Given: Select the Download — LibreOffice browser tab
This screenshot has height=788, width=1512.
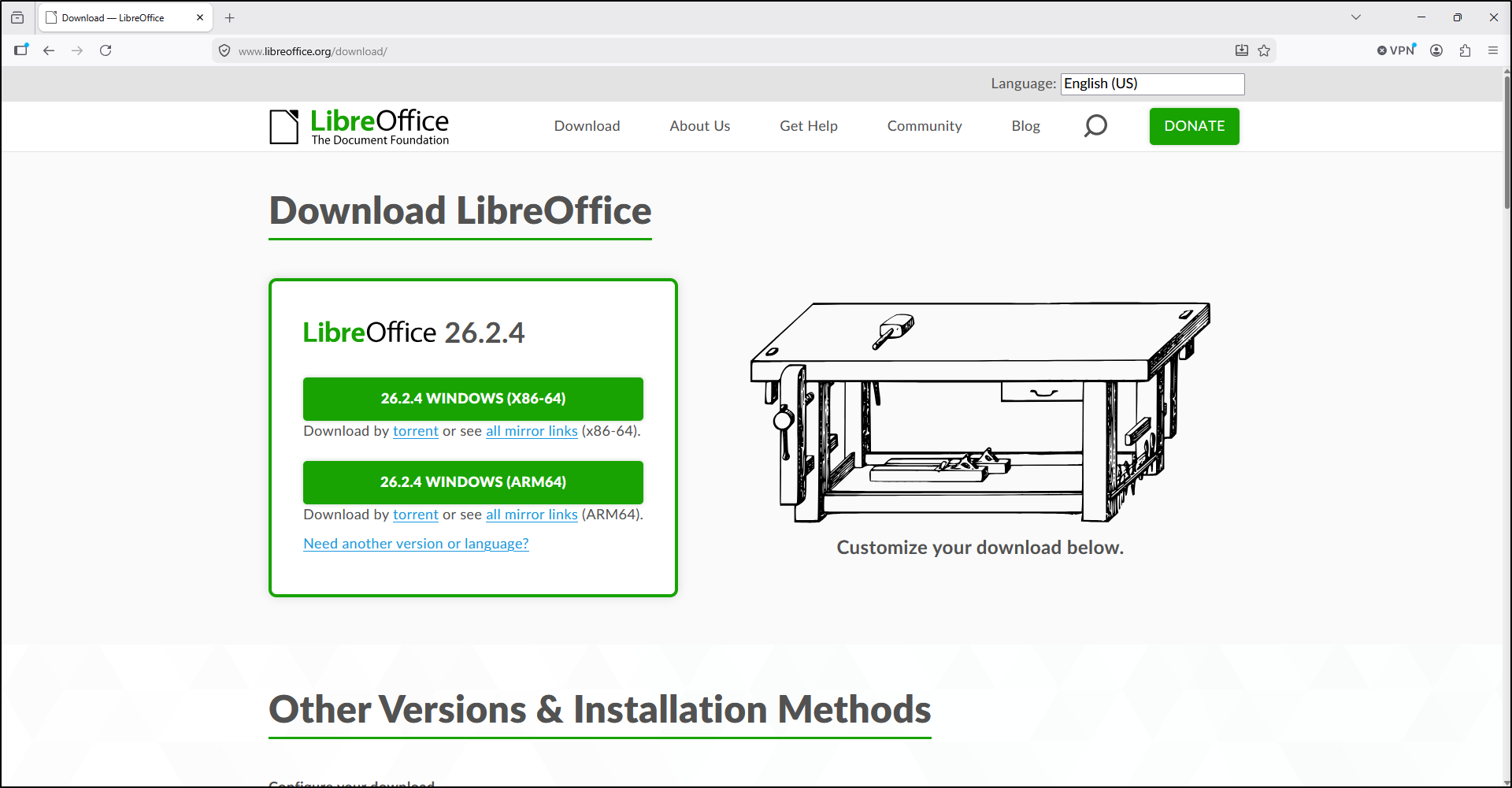Looking at the screenshot, I should (x=126, y=17).
